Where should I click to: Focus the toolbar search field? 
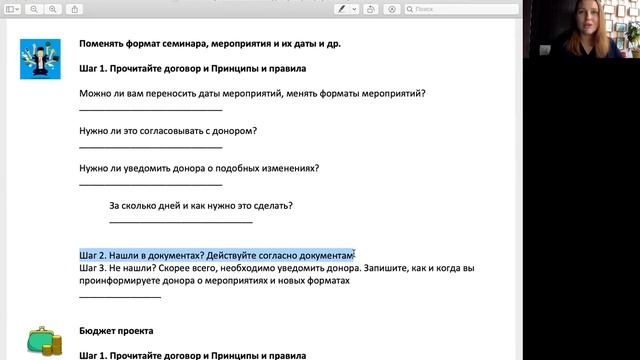click(462, 9)
